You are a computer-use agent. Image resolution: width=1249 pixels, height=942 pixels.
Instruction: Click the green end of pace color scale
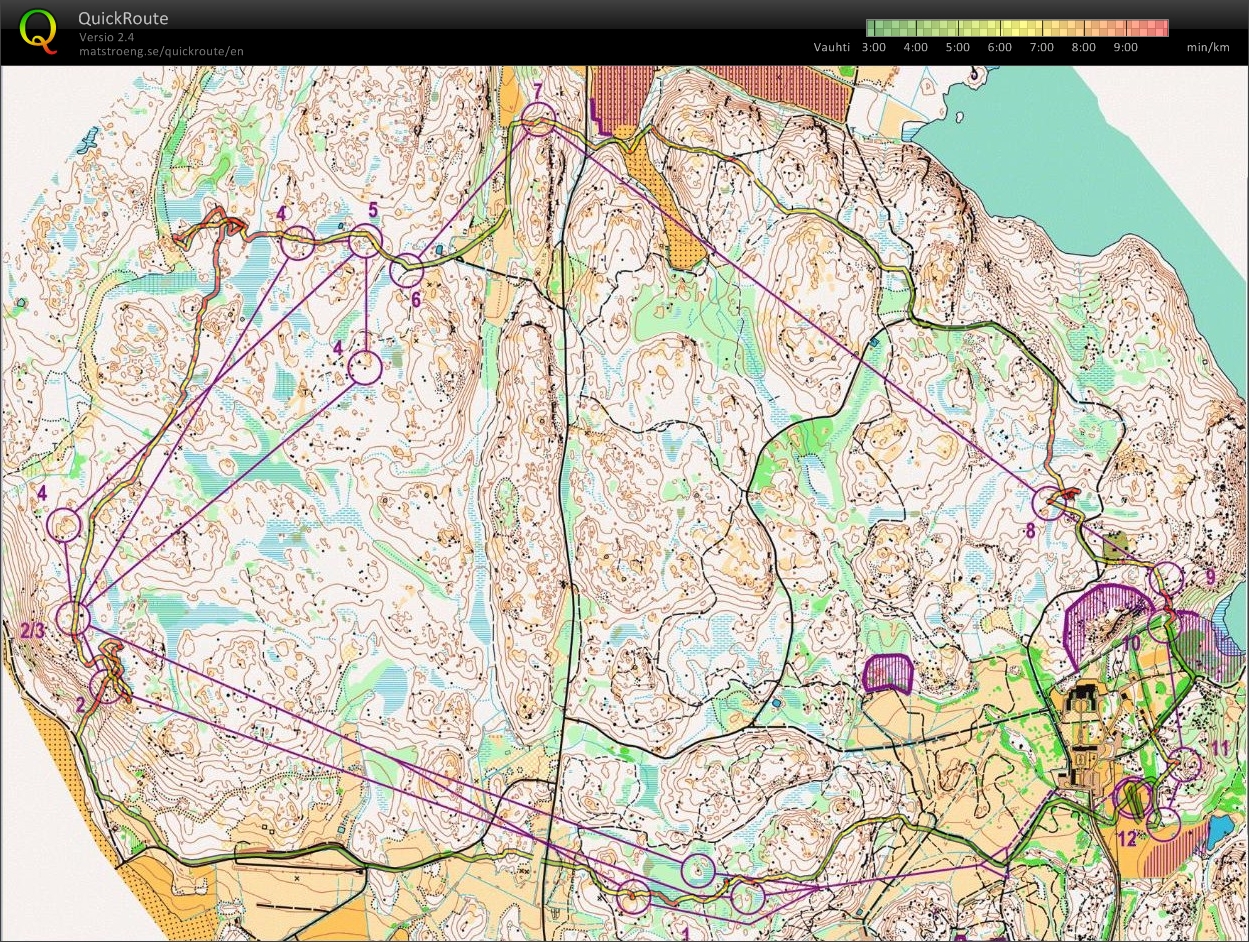tap(873, 27)
